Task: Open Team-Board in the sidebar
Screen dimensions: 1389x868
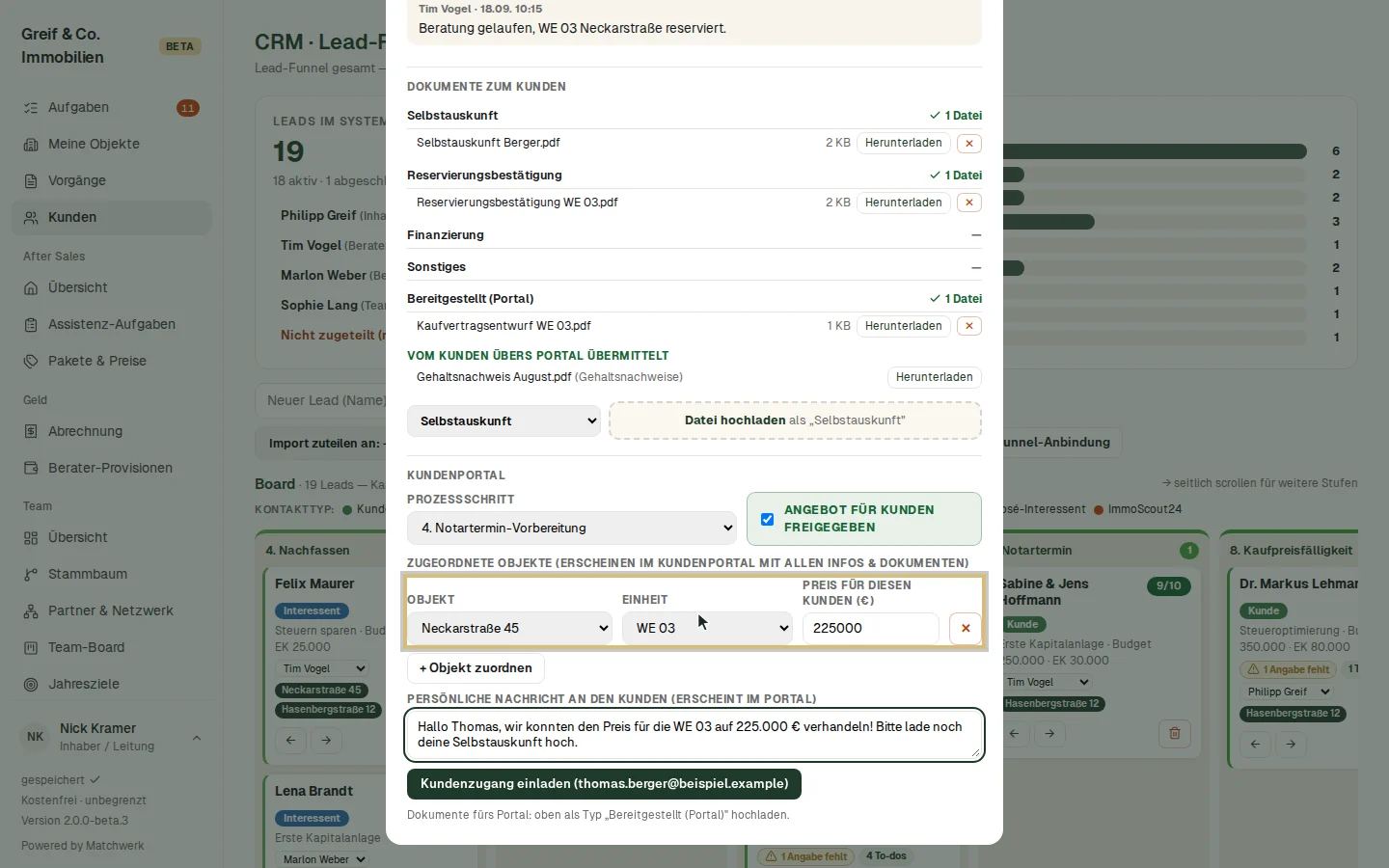Action: (111, 648)
